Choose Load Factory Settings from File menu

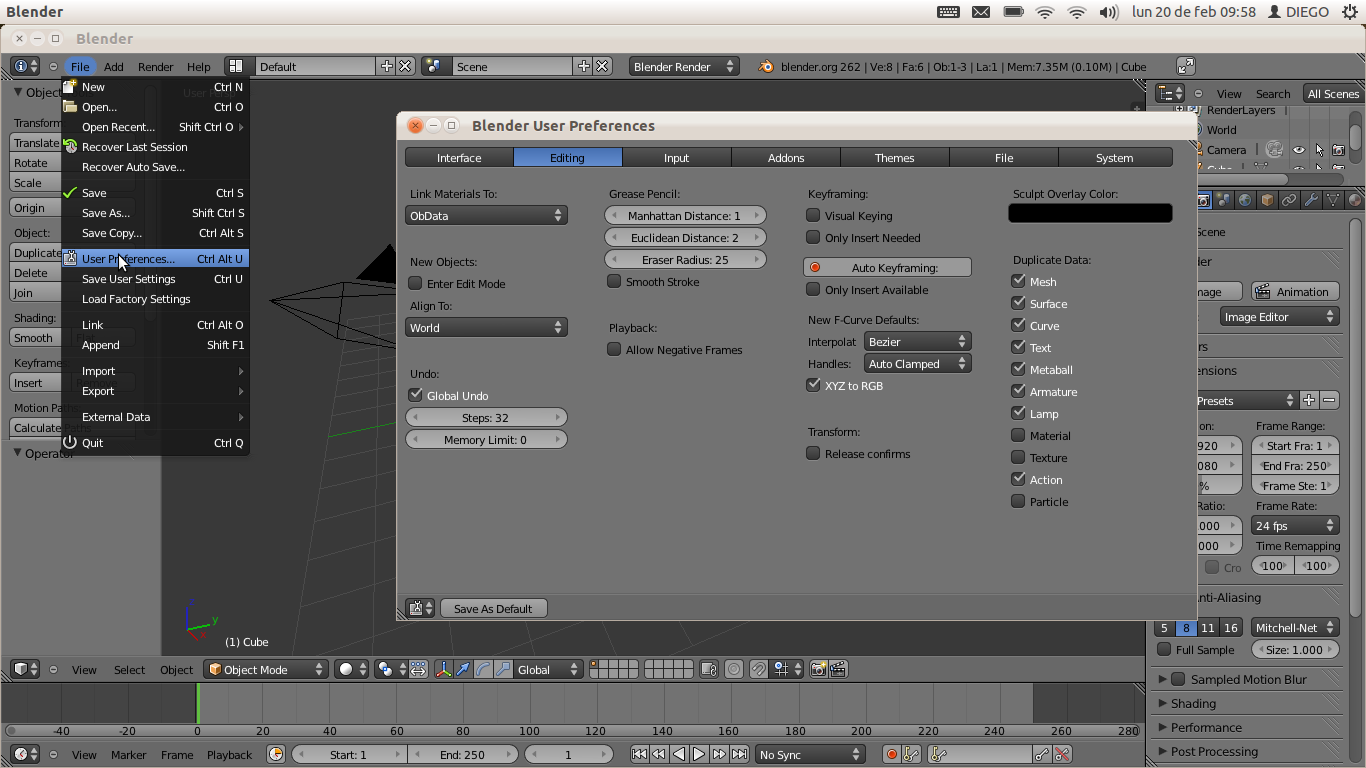pos(136,299)
